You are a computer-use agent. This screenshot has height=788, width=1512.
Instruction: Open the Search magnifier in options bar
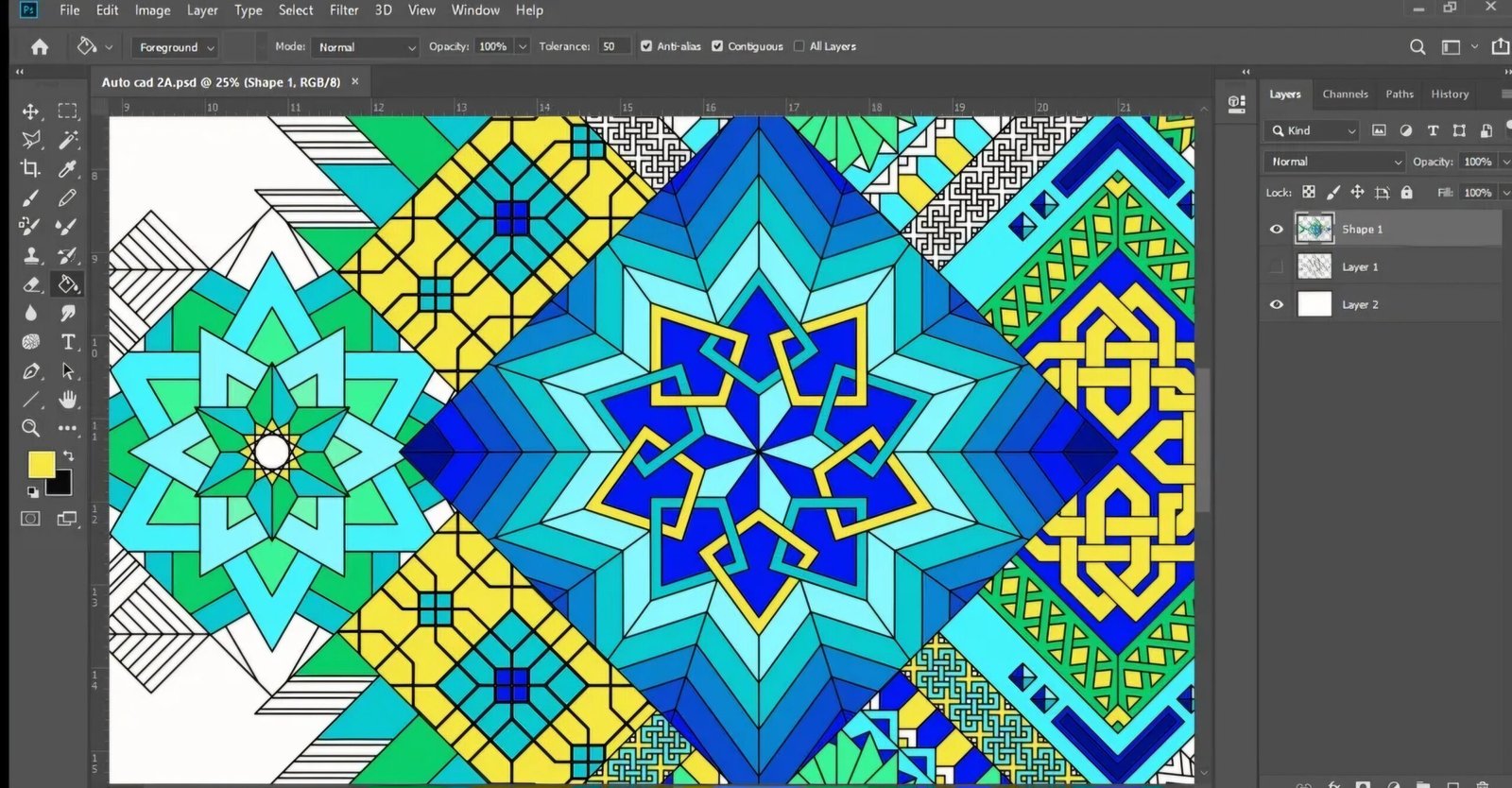coord(1417,46)
